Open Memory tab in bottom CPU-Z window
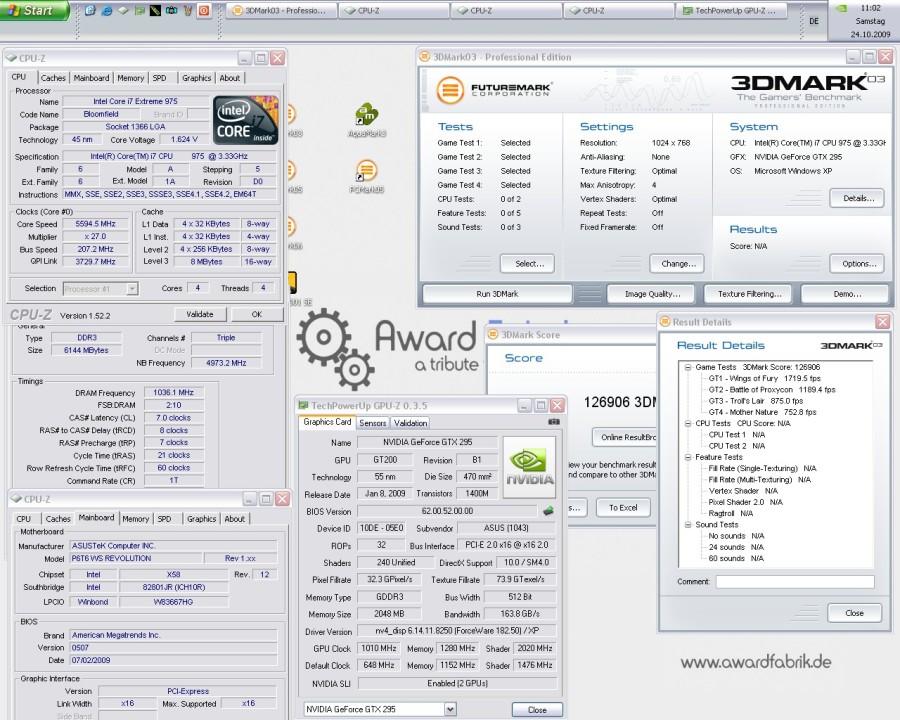Screen dimensions: 900x720 (x=135, y=518)
